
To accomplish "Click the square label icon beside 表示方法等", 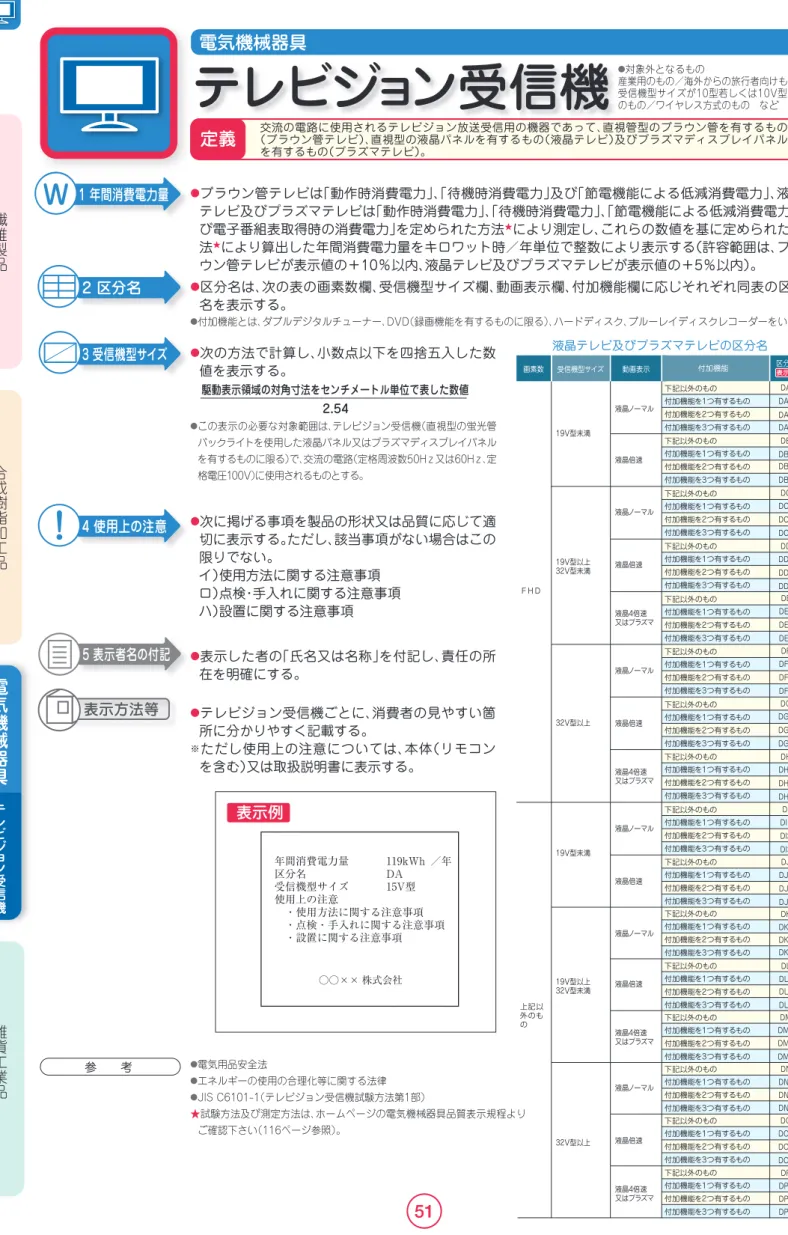I will 57,709.
